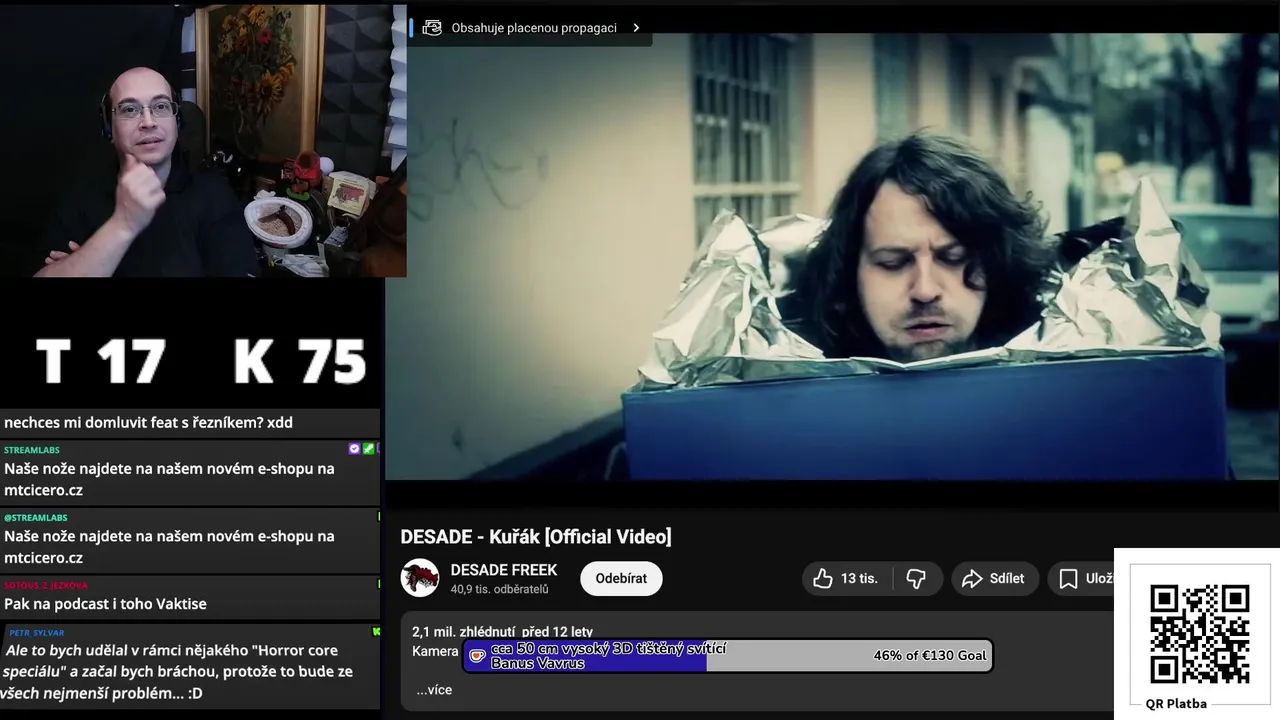Click the 'T 17' counter
1280x720 pixels.
[100, 362]
